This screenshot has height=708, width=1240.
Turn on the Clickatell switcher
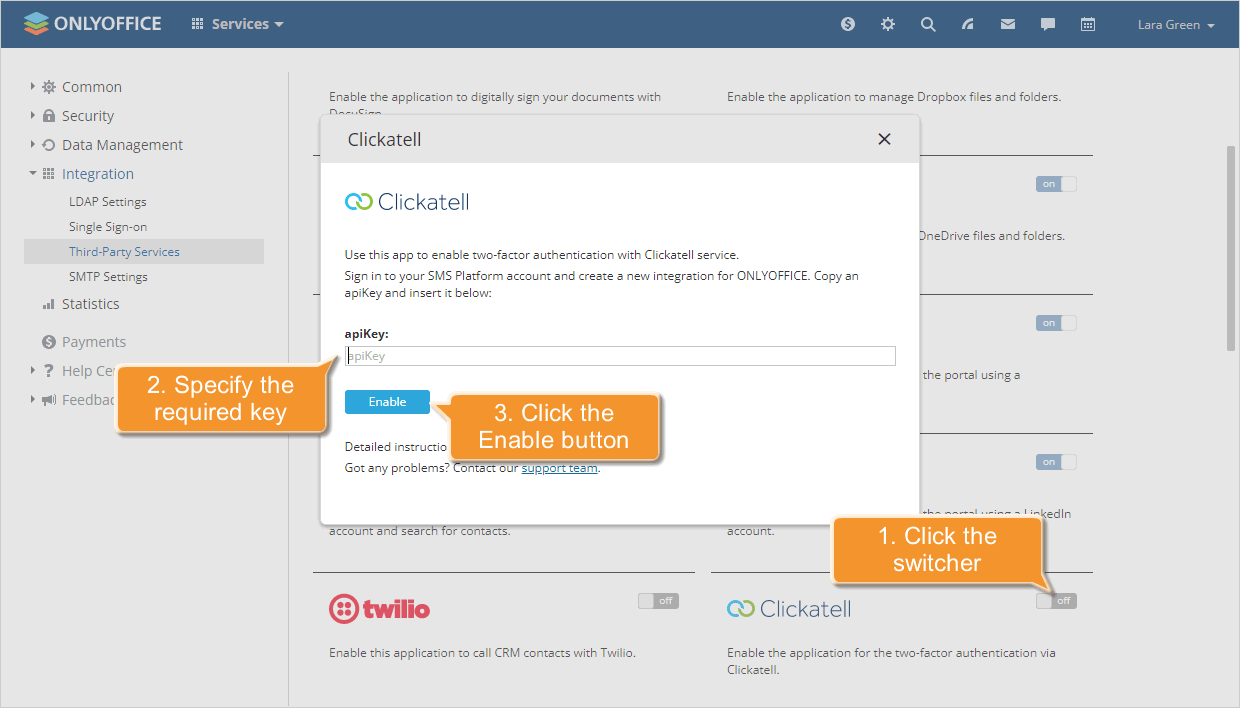coord(1056,600)
